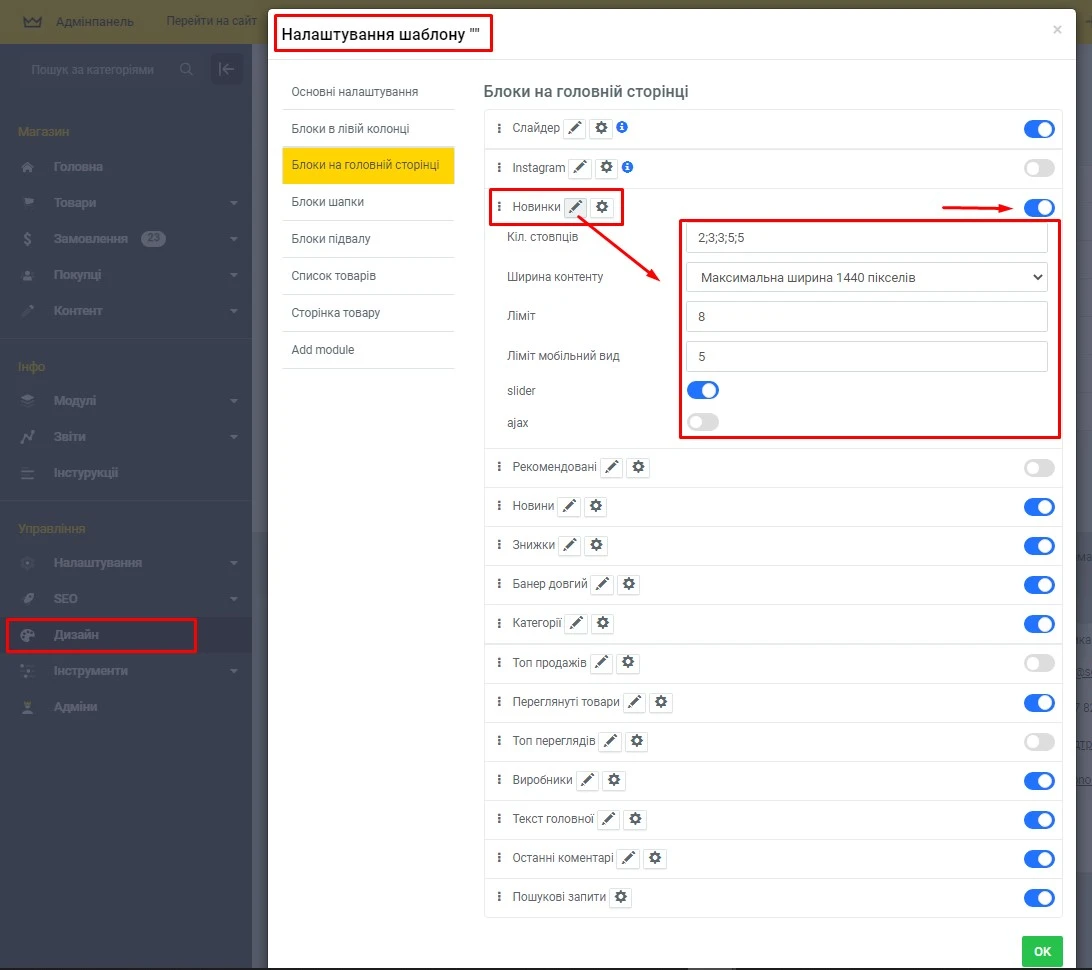
Task: Click the info icon next to Слайдер
Action: point(620,127)
